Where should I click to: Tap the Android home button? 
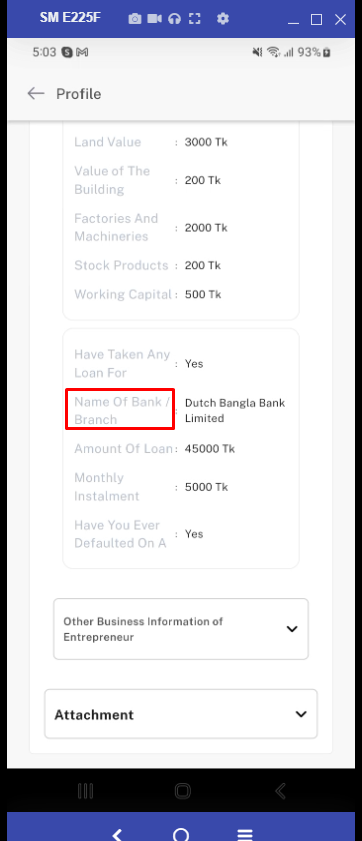[182, 791]
